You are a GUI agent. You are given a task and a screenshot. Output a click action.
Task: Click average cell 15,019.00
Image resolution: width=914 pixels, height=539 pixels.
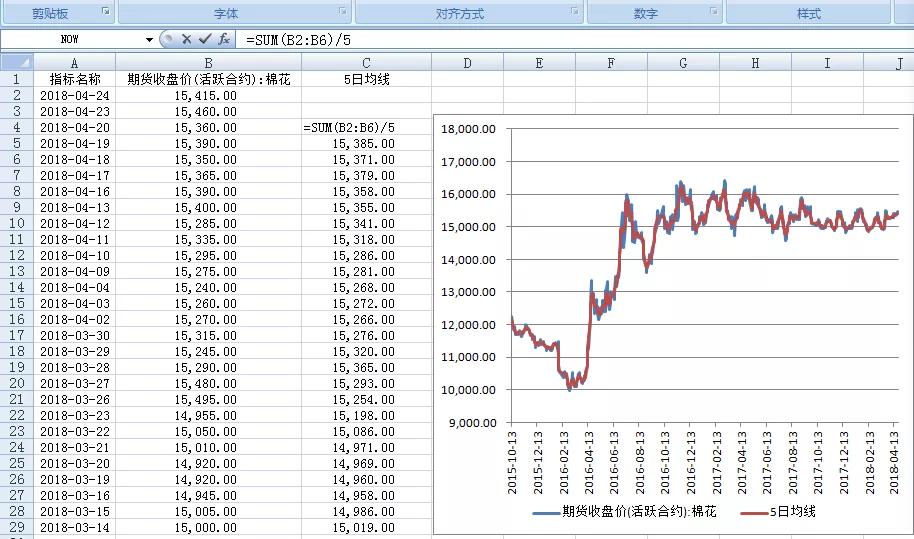click(367, 527)
